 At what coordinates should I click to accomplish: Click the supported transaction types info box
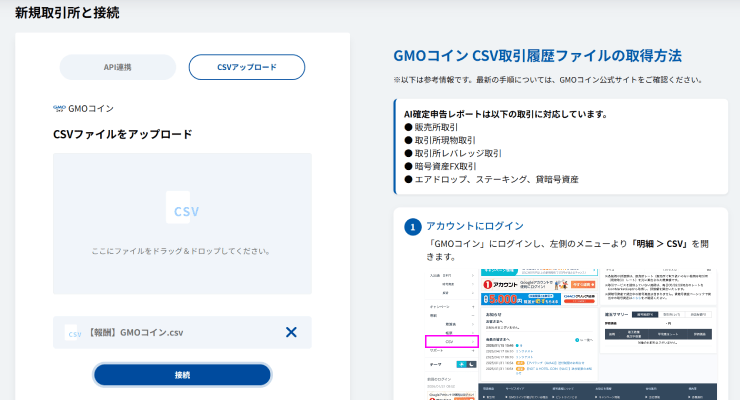(562, 146)
